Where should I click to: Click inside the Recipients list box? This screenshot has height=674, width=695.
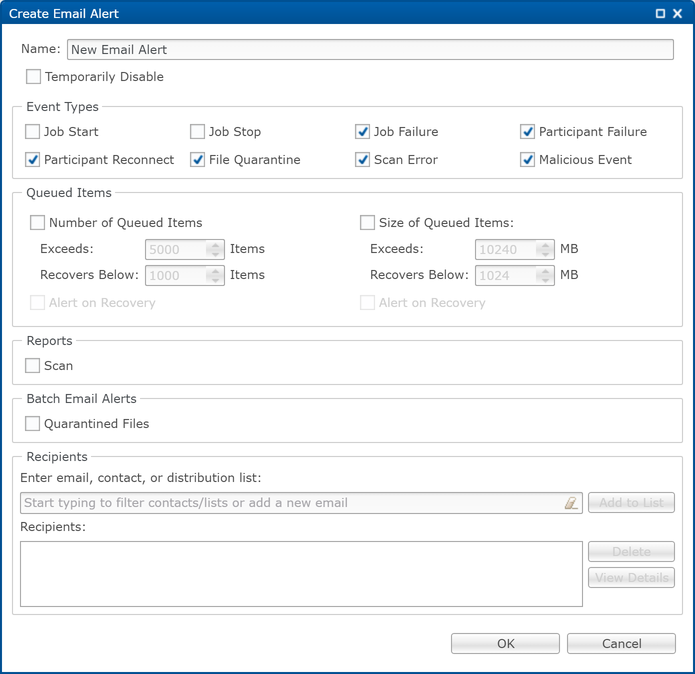tap(301, 574)
